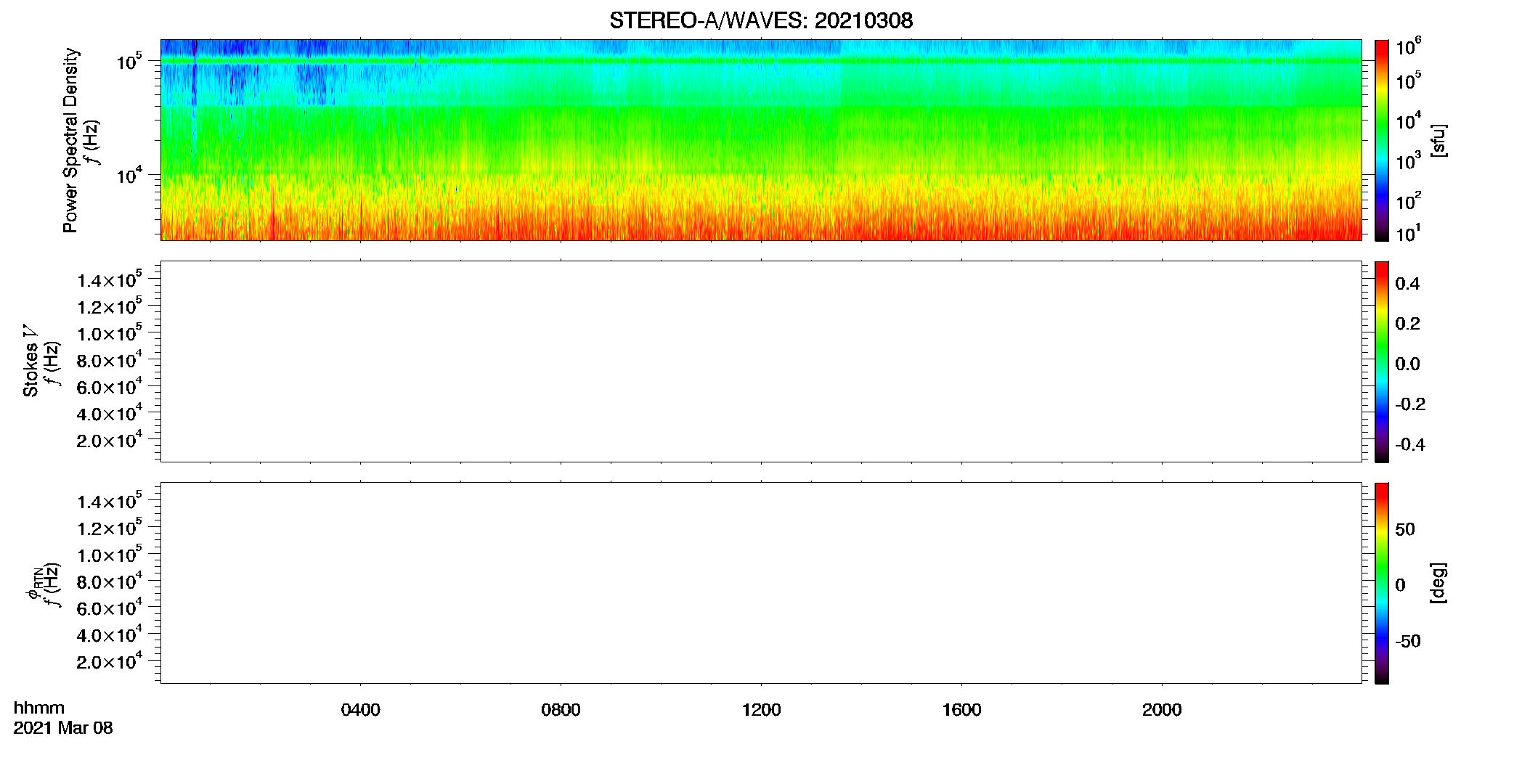Click the [deg] color bar unit label
Screen dimensions: 1522x784
pyautogui.click(x=1438, y=583)
